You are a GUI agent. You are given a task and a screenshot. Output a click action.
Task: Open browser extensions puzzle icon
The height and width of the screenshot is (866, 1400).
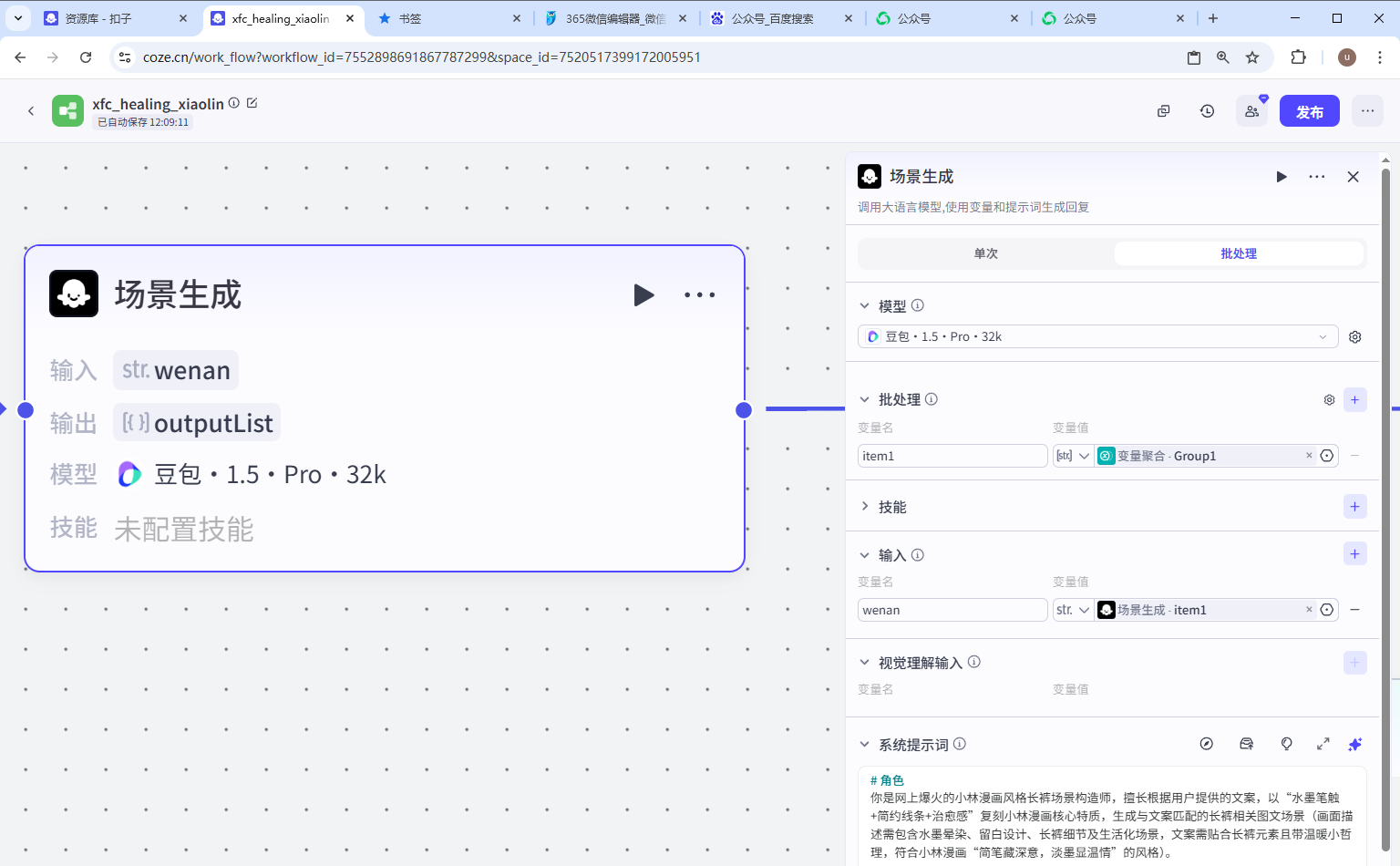1299,57
